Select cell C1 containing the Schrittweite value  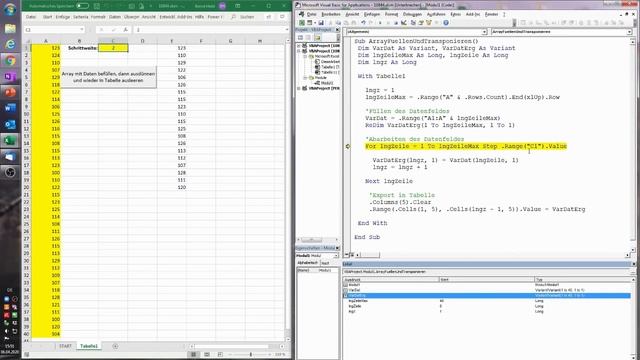point(113,48)
